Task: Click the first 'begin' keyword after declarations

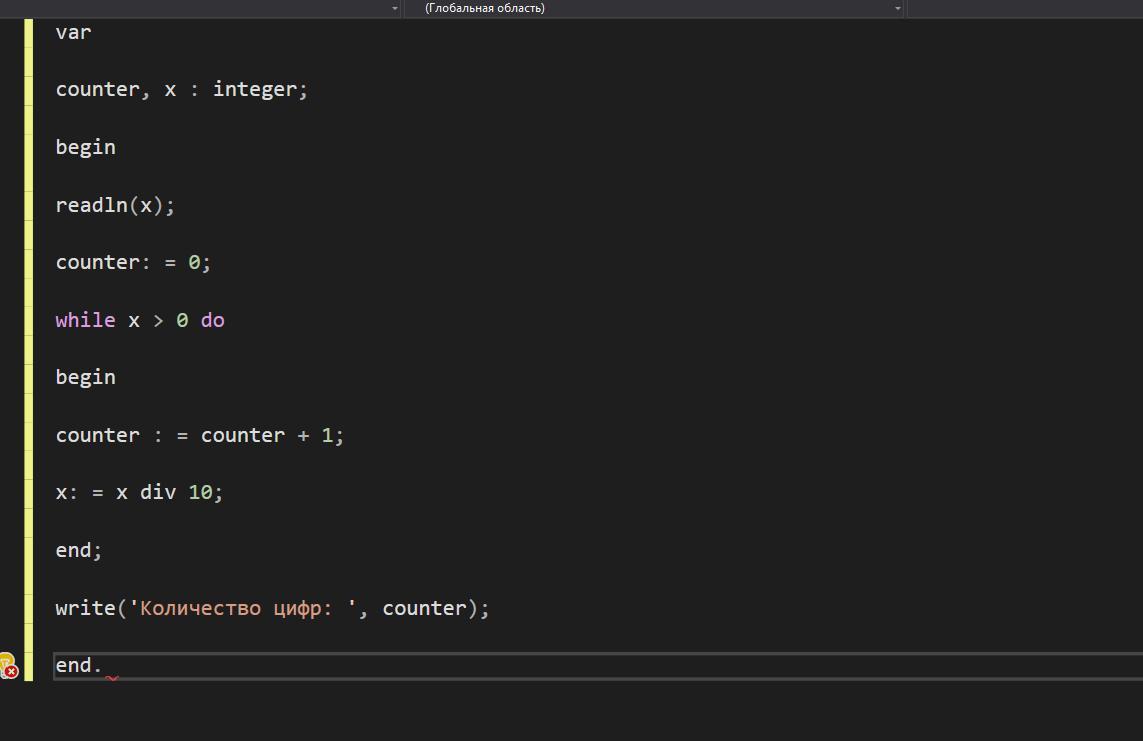Action: pyautogui.click(x=85, y=147)
